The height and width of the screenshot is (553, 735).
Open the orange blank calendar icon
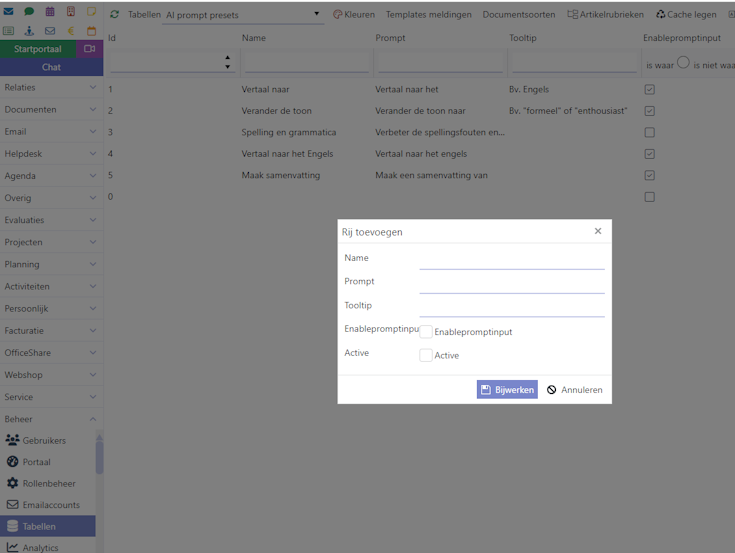pos(91,31)
